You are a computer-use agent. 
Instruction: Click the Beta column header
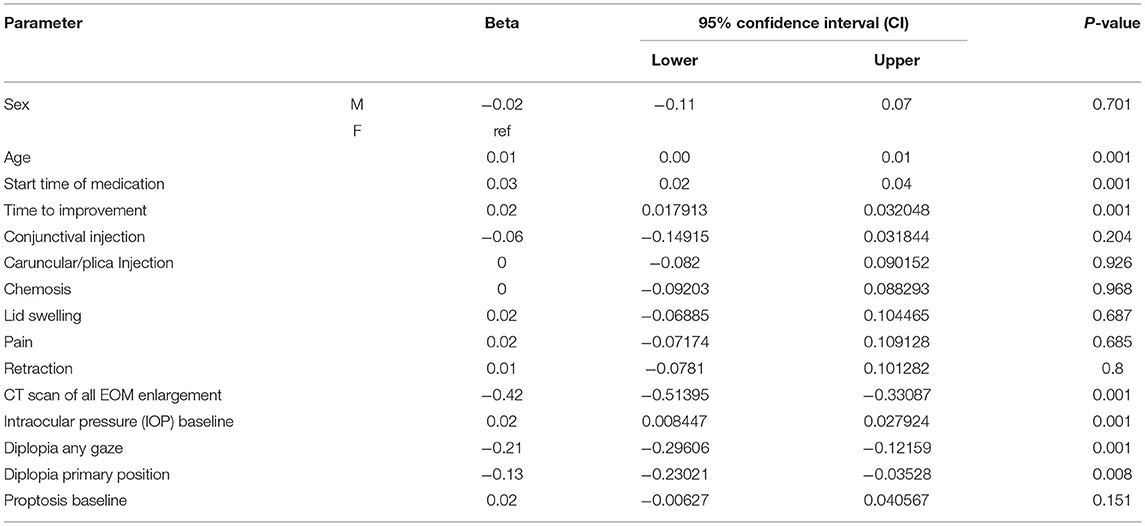pos(501,22)
